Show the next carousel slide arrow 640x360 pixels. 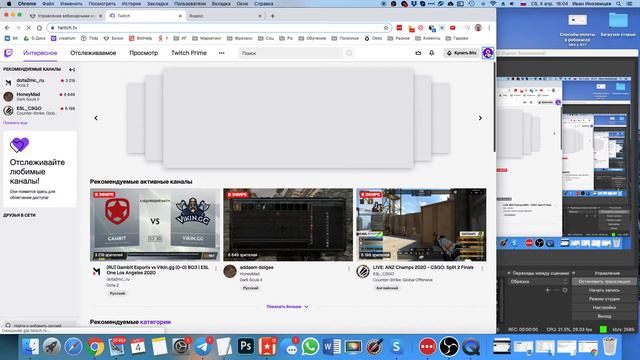tap(480, 118)
